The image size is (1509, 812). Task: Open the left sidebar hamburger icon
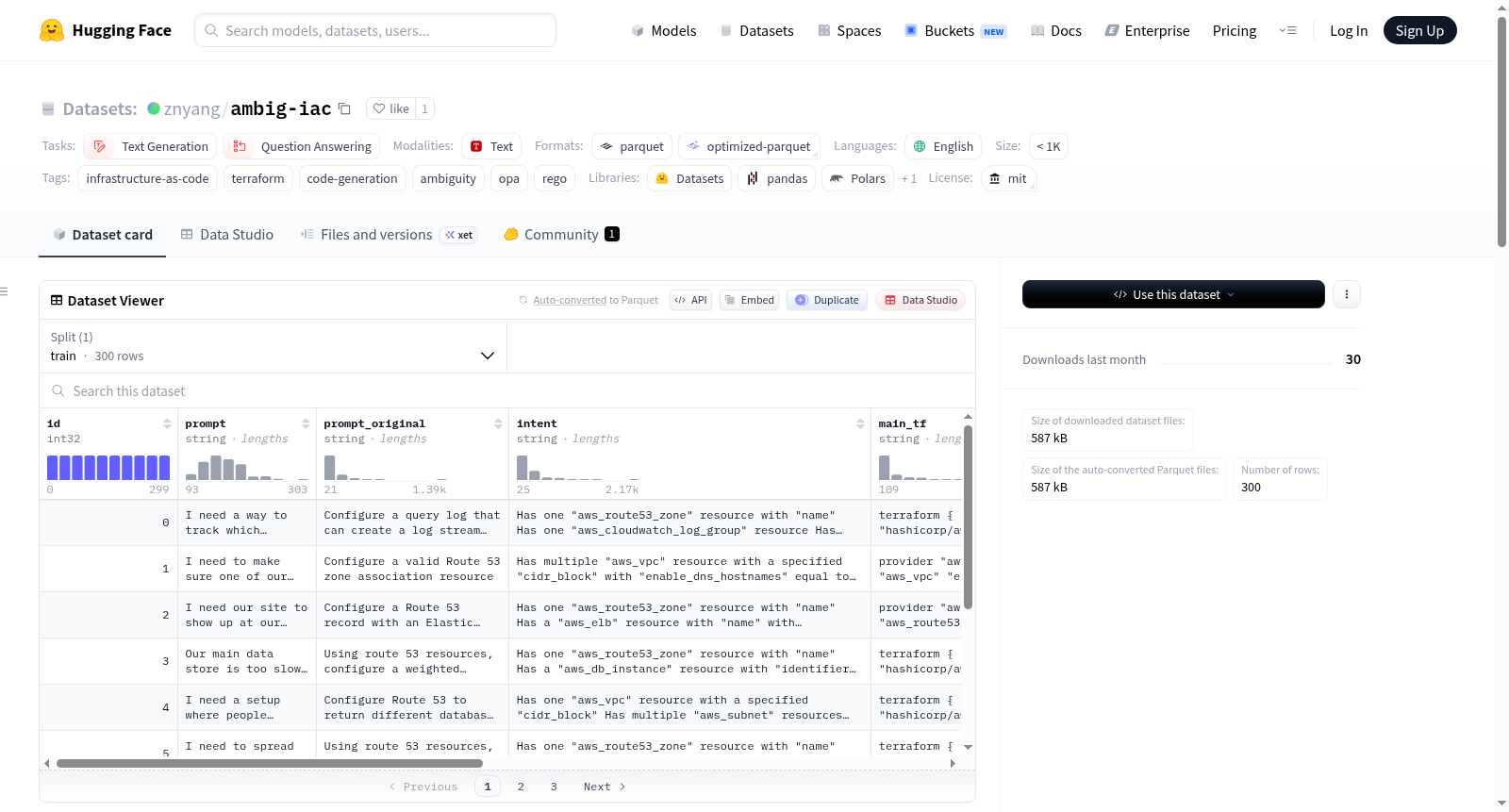4,291
